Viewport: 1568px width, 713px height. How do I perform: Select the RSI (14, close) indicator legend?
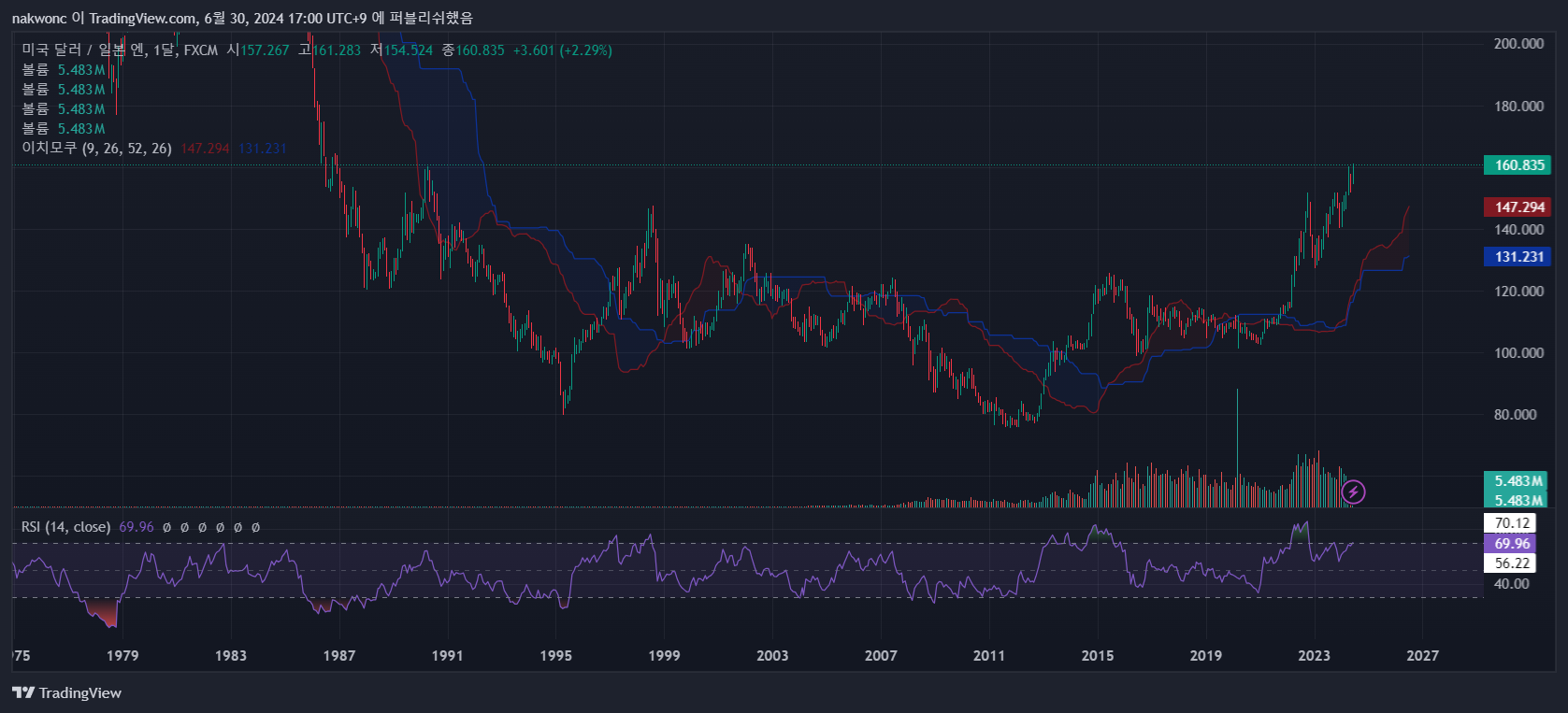(x=65, y=527)
